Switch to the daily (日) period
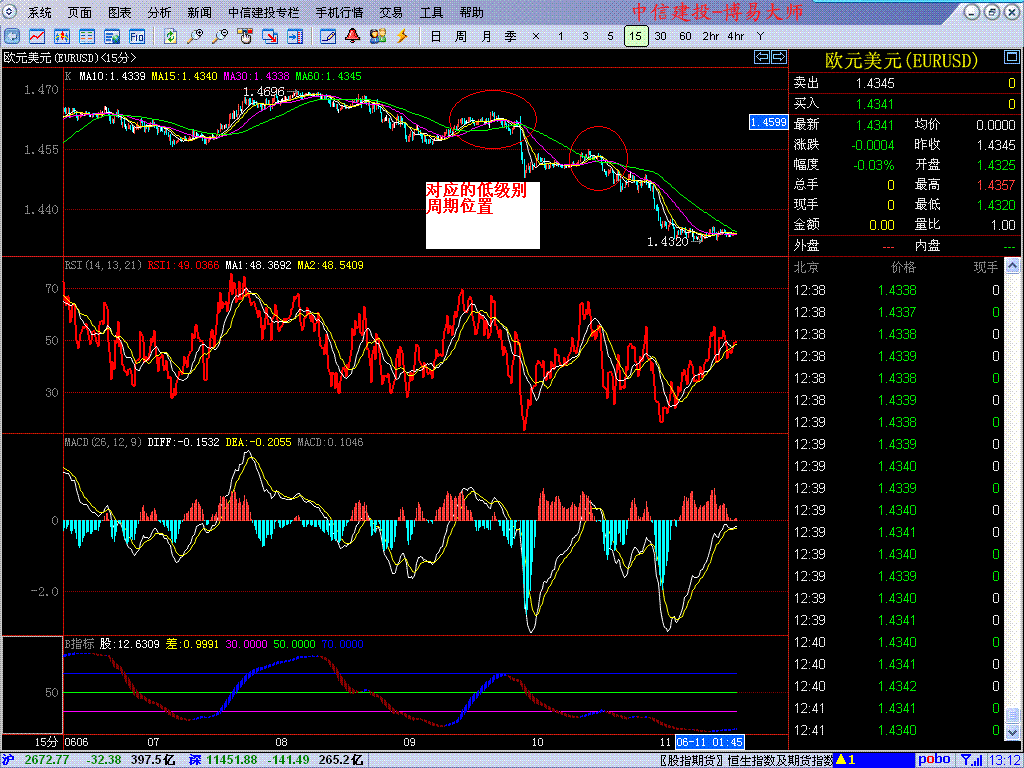The height and width of the screenshot is (768, 1024). [x=436, y=36]
